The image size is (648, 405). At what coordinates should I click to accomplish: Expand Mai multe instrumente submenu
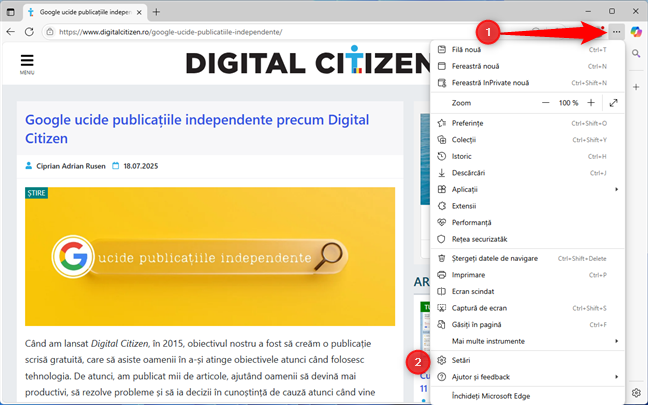click(x=527, y=341)
